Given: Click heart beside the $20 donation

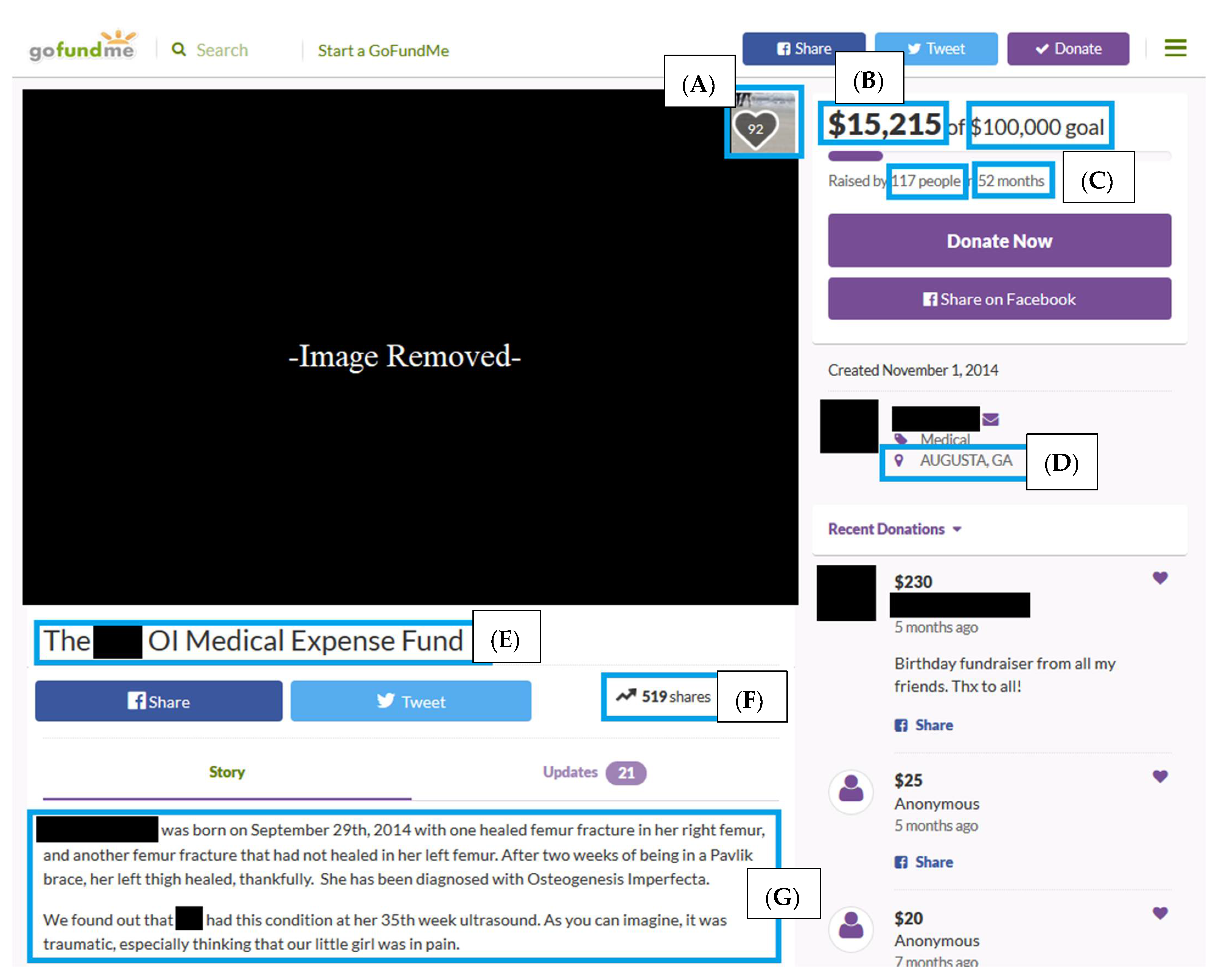Looking at the screenshot, I should pyautogui.click(x=1160, y=913).
